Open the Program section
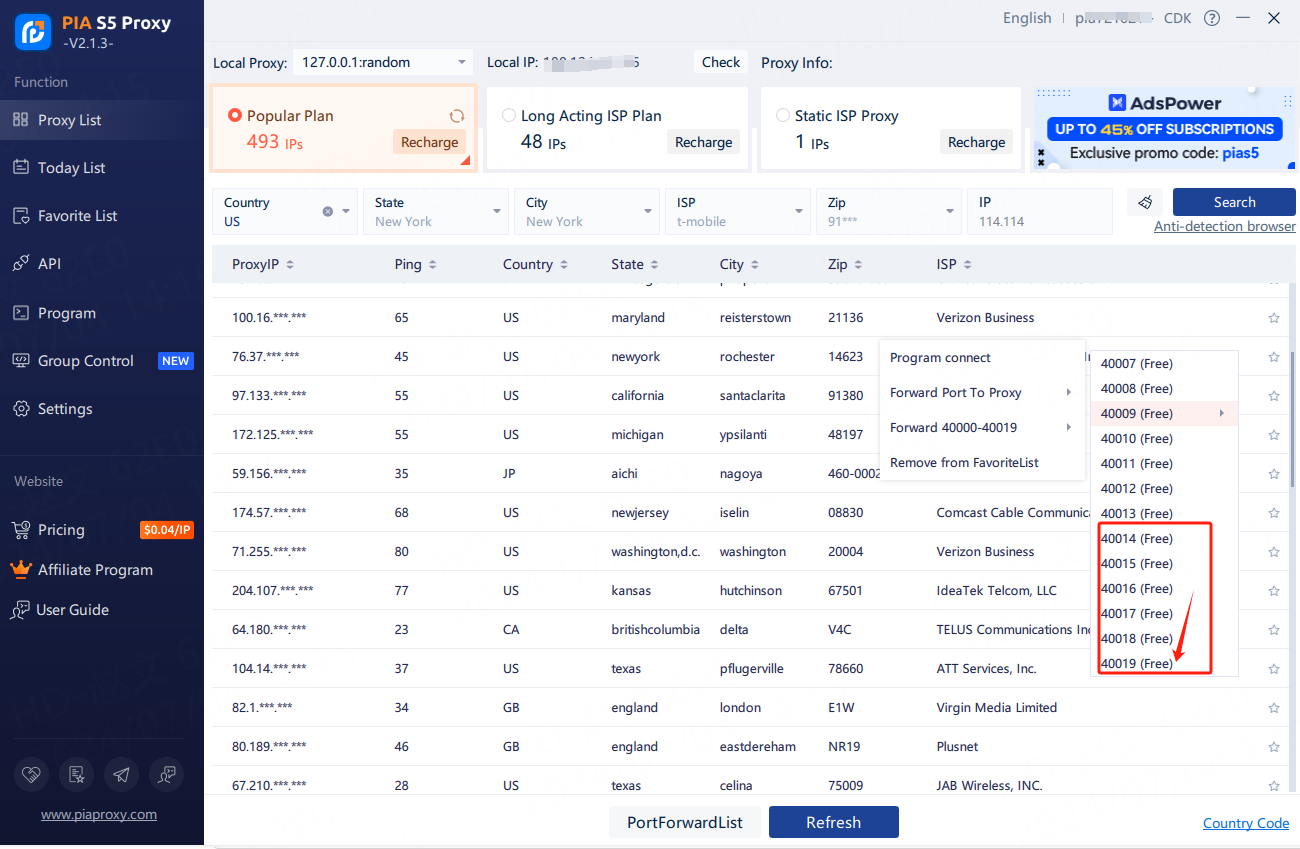The width and height of the screenshot is (1300, 849). [x=102, y=313]
